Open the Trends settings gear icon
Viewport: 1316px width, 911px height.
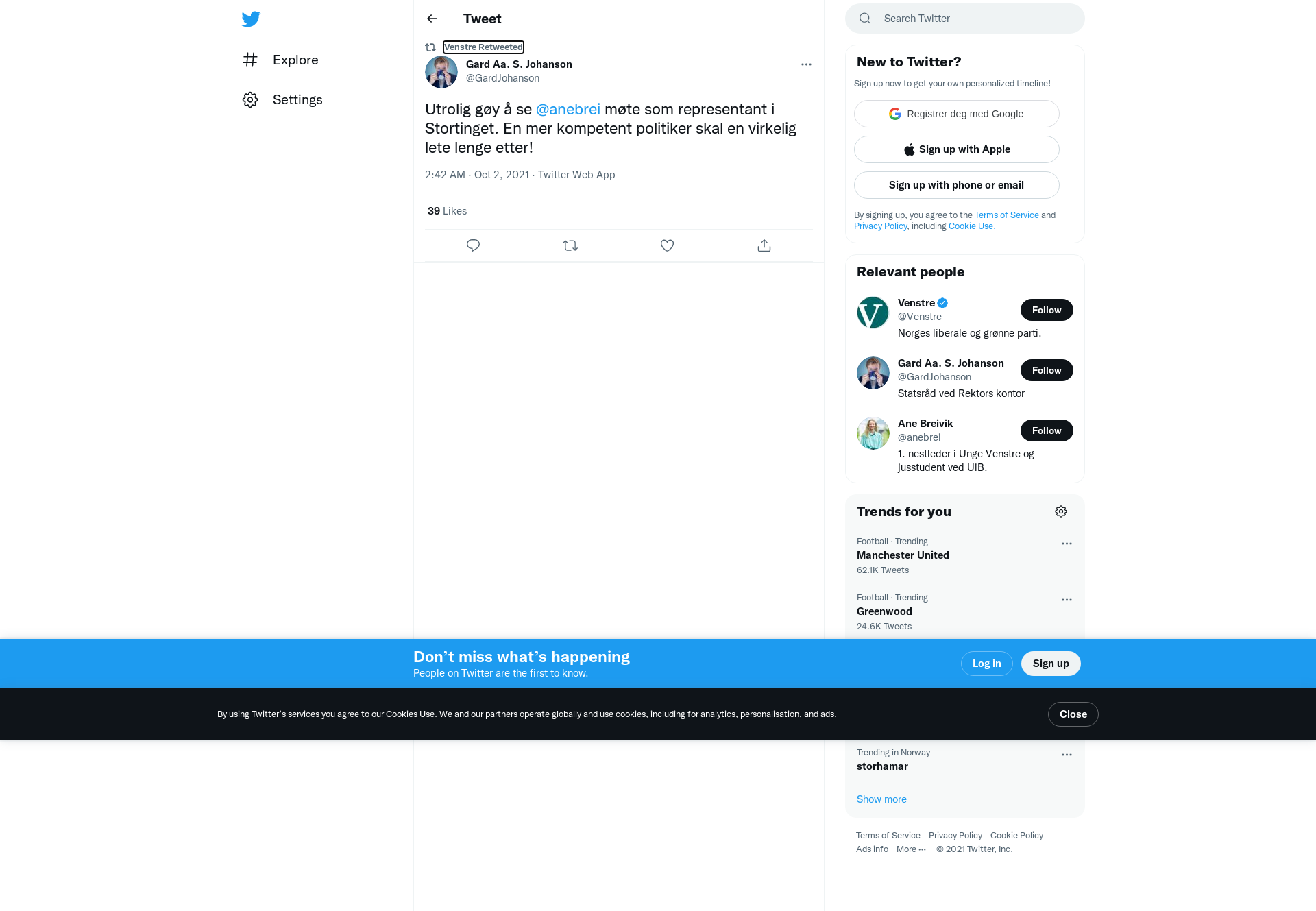coord(1061,511)
